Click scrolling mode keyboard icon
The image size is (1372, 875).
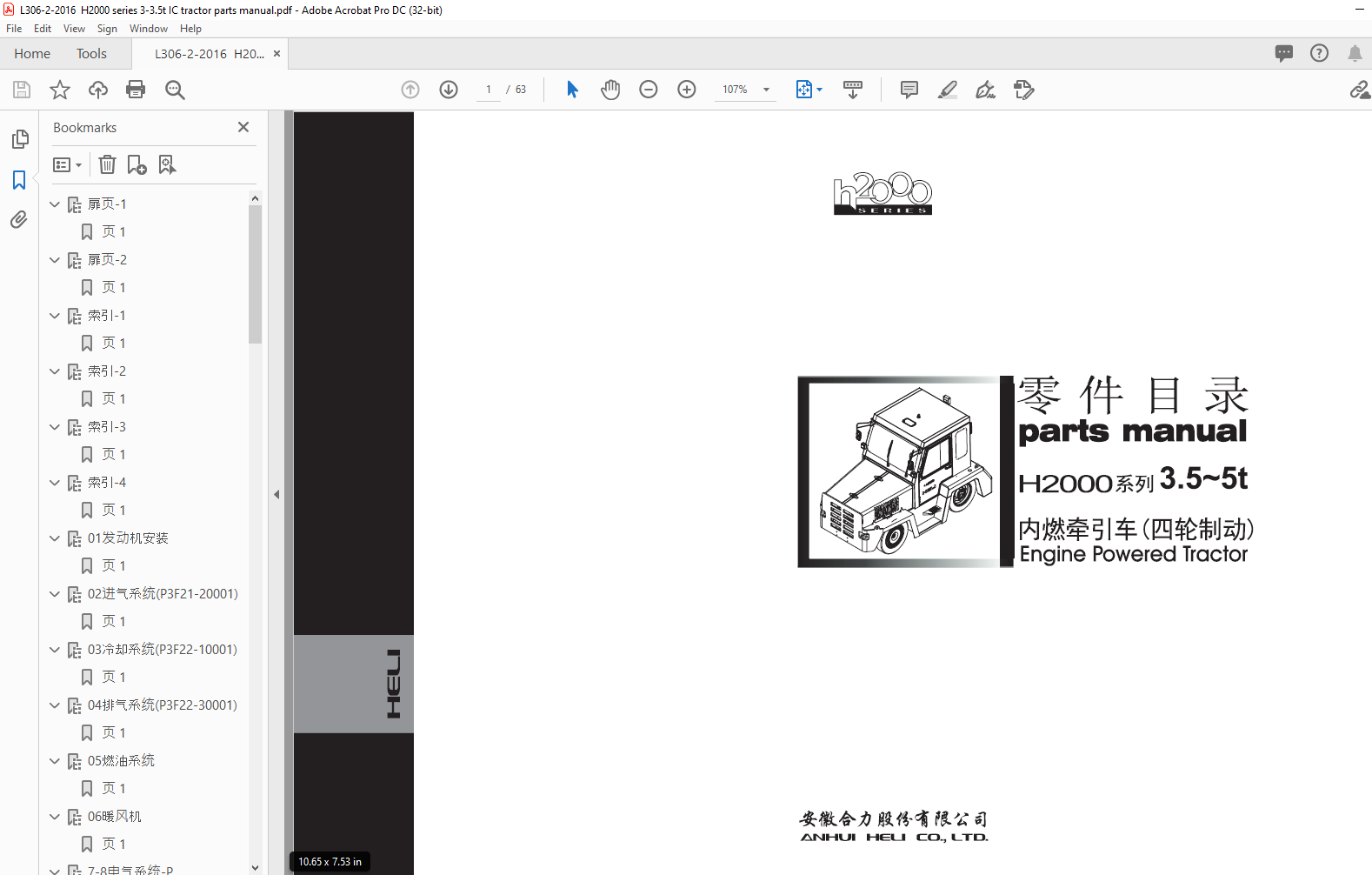[x=853, y=90]
